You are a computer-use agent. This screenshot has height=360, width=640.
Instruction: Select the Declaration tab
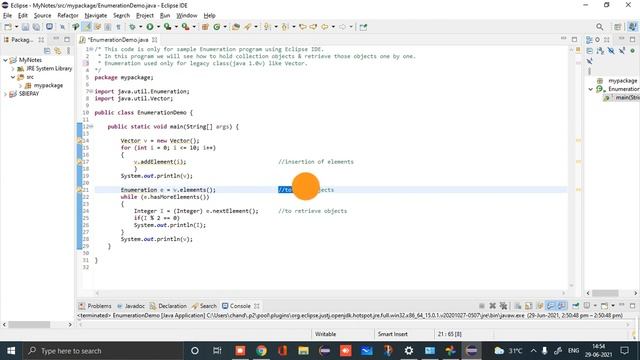[168, 306]
